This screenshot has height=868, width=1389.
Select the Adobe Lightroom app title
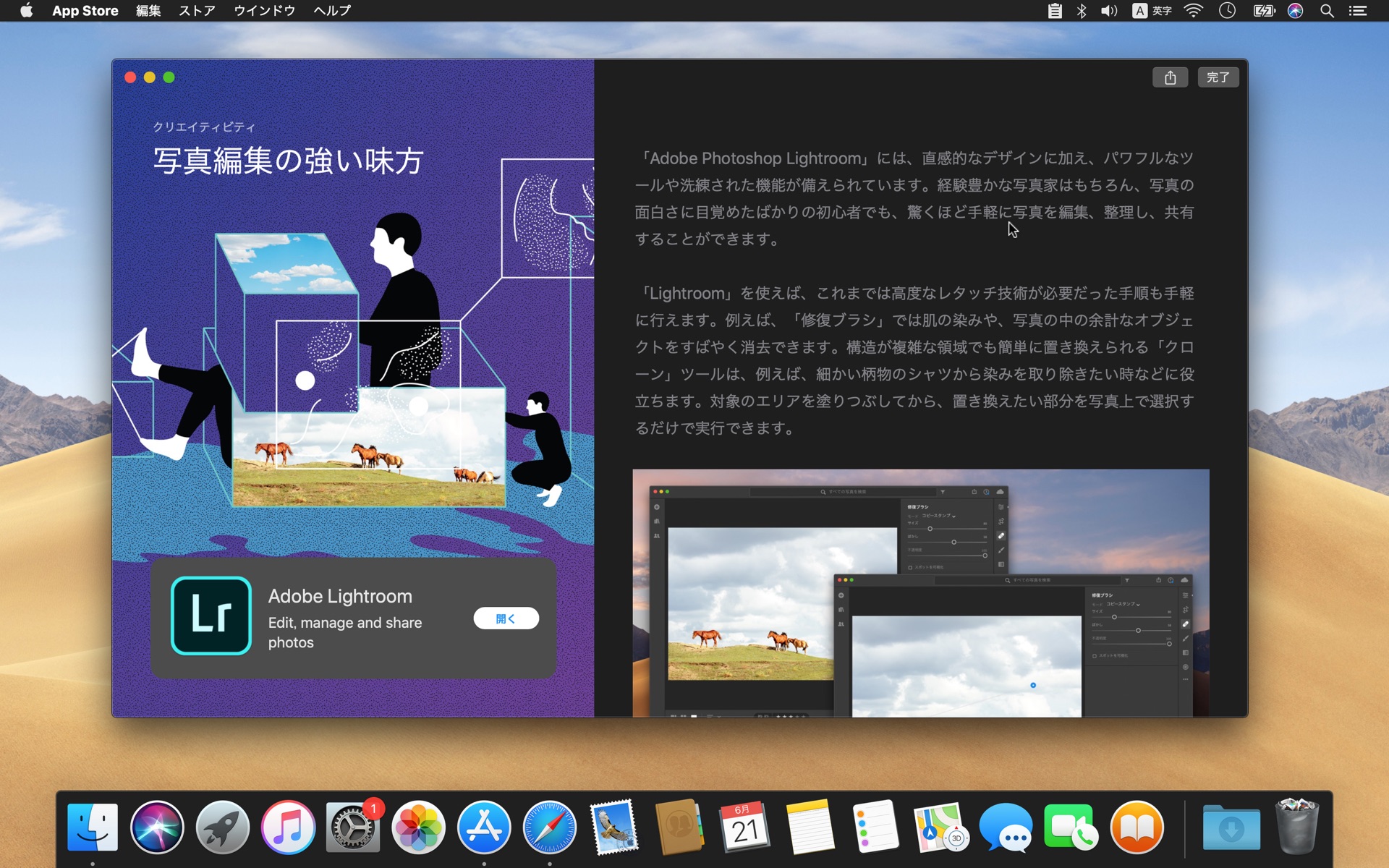click(x=340, y=596)
